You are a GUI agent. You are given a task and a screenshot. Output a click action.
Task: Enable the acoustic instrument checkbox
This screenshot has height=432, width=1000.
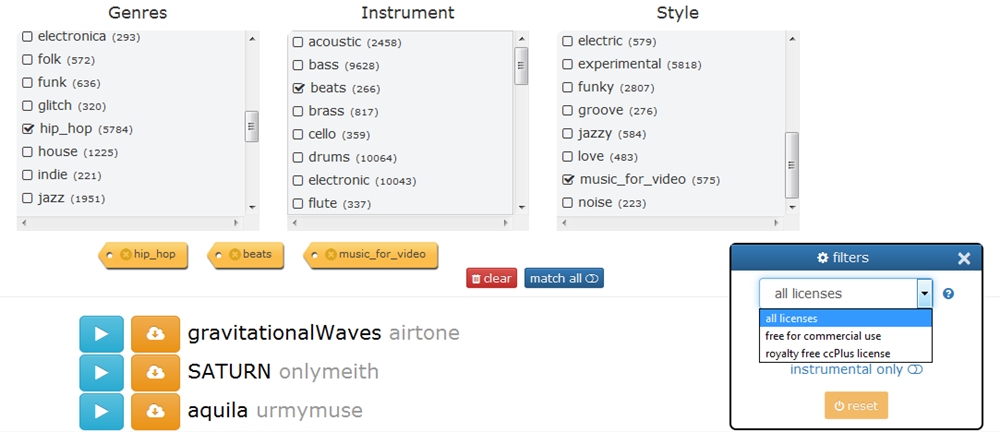click(298, 42)
